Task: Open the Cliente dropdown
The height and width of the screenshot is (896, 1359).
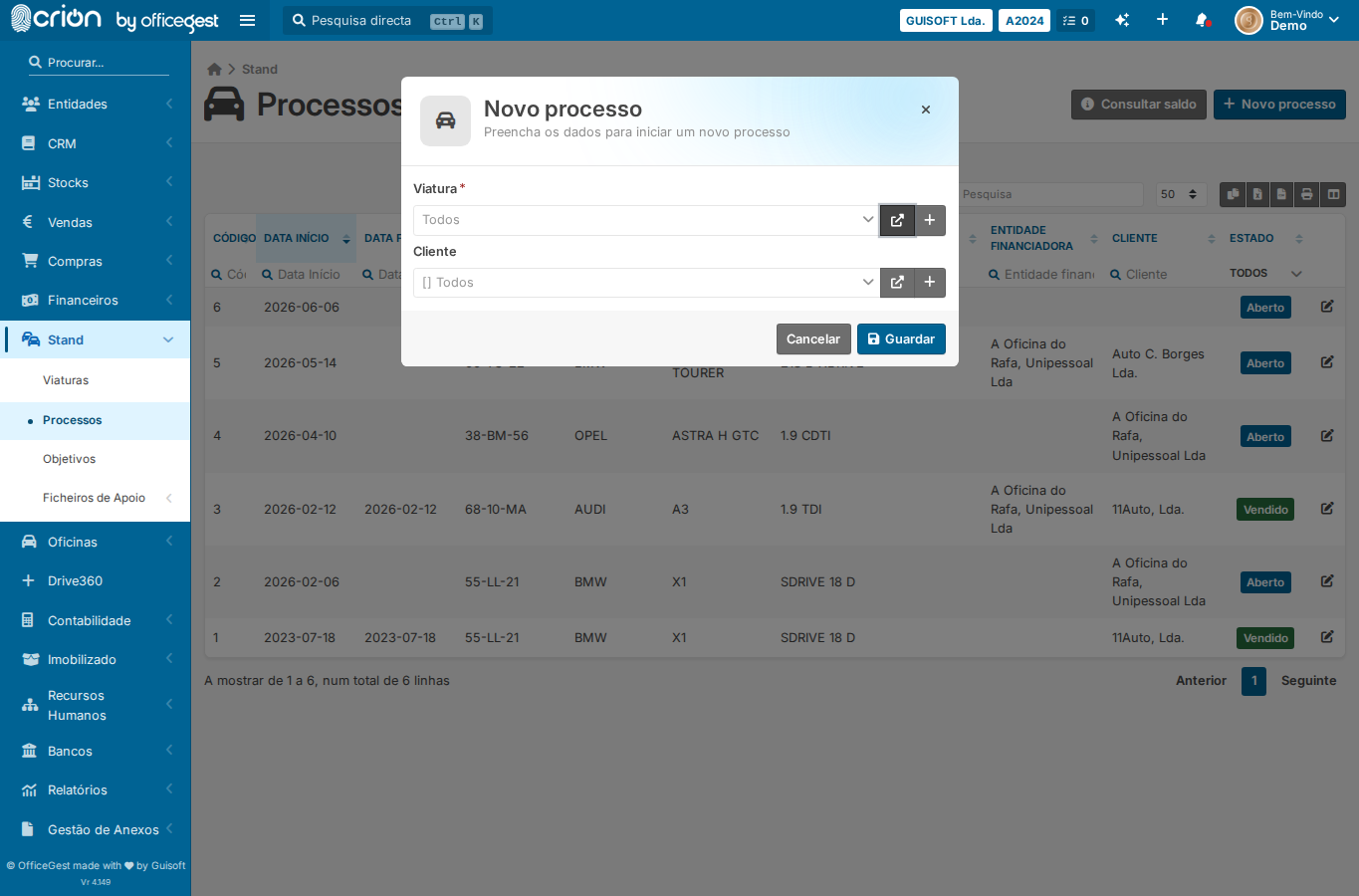Action: [646, 283]
